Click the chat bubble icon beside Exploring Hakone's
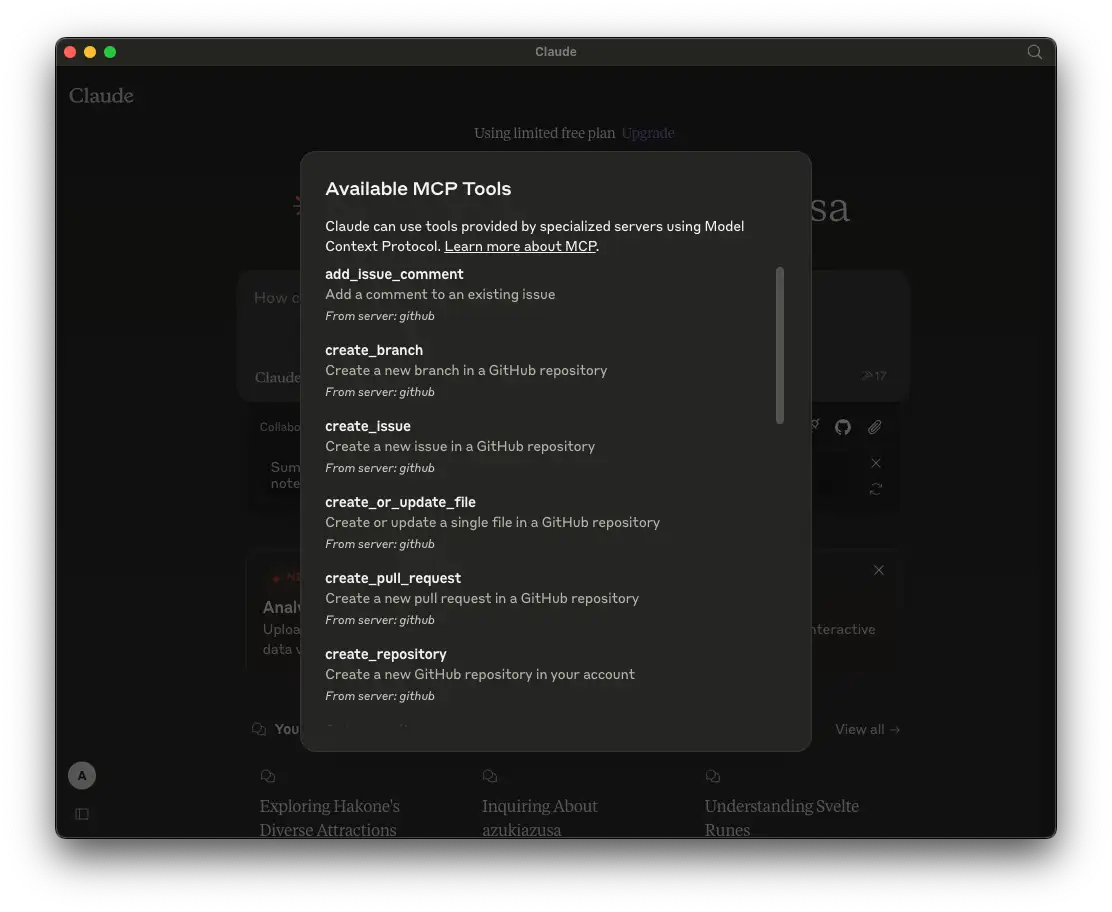The image size is (1112, 912). [x=267, y=776]
